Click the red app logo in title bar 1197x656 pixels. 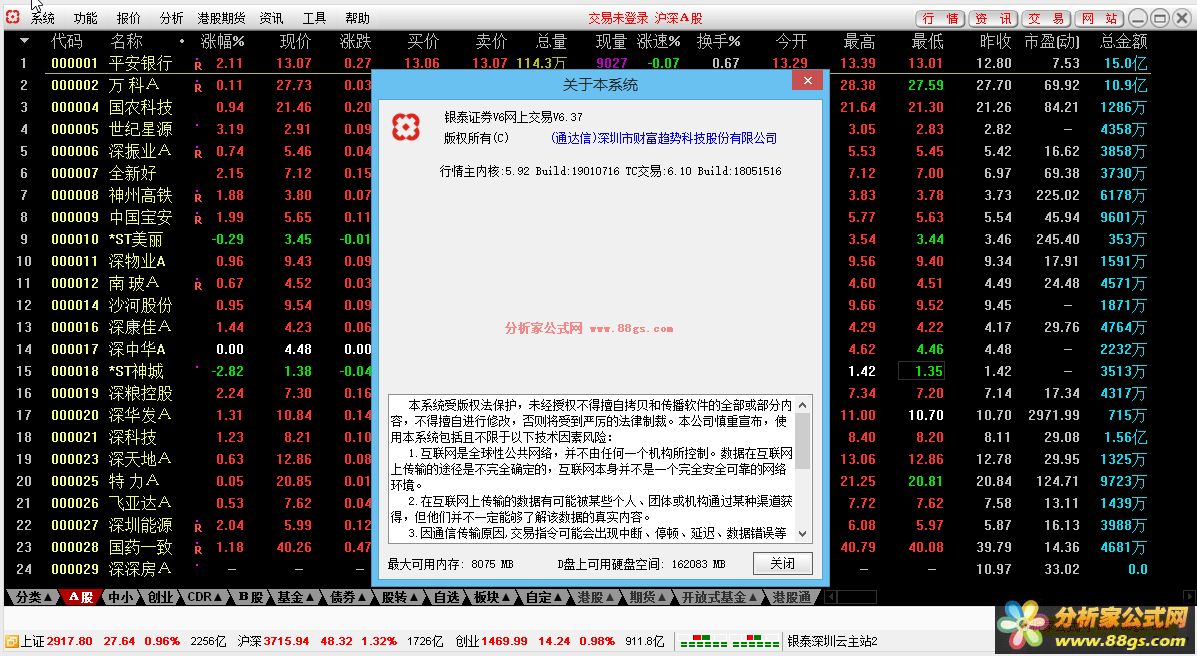coord(12,17)
